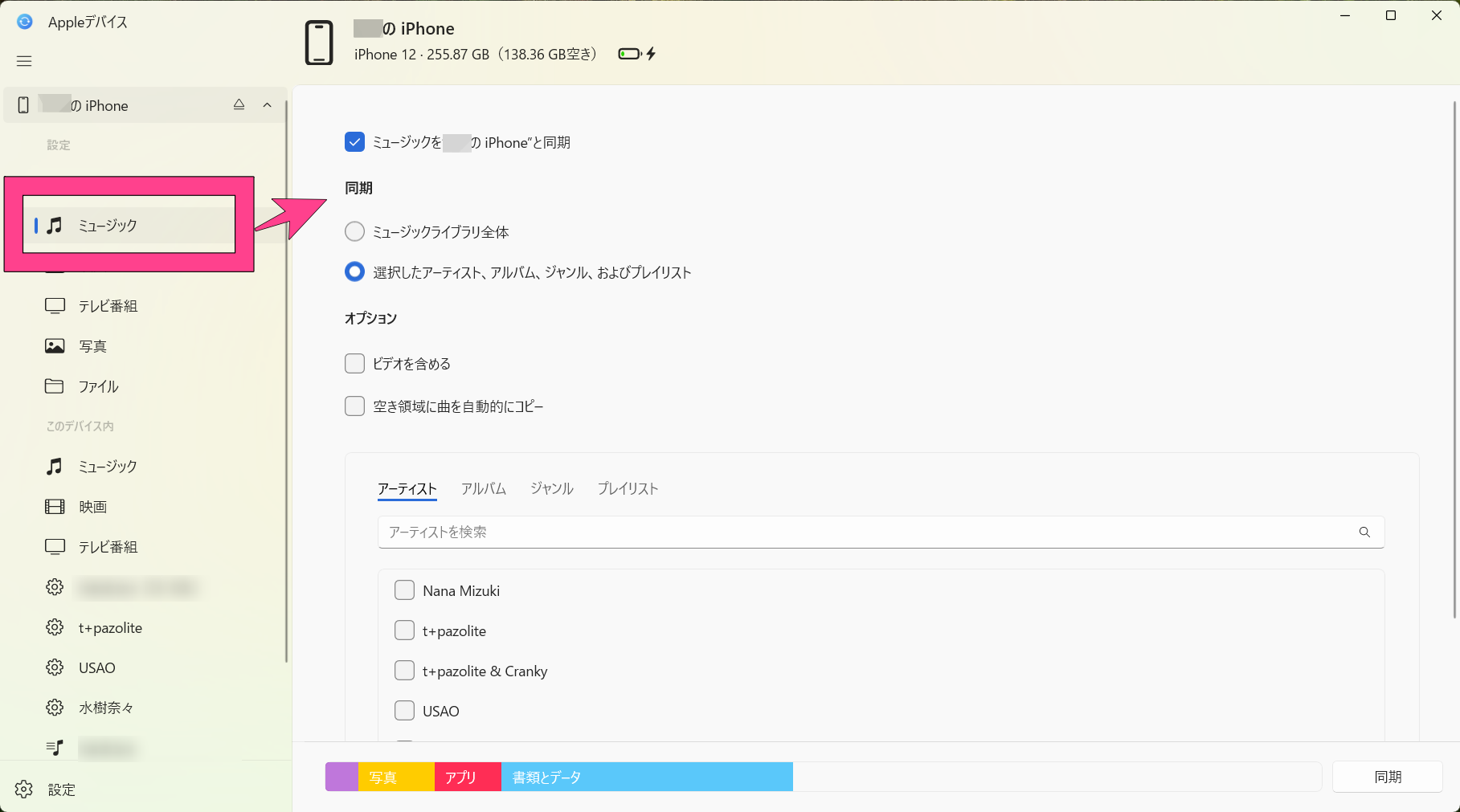This screenshot has width=1460, height=812.
Task: Click music note icon beside on-device ミュージック
Action: (55, 467)
